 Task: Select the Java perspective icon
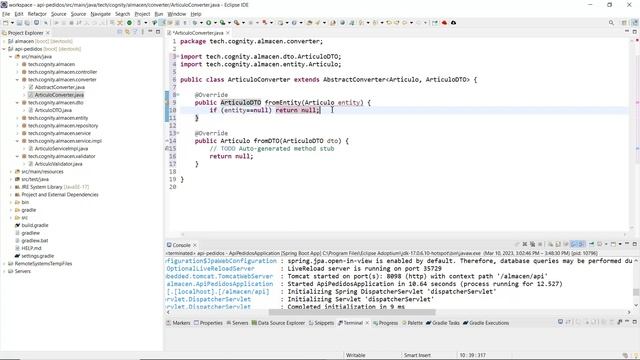[x=635, y=22]
